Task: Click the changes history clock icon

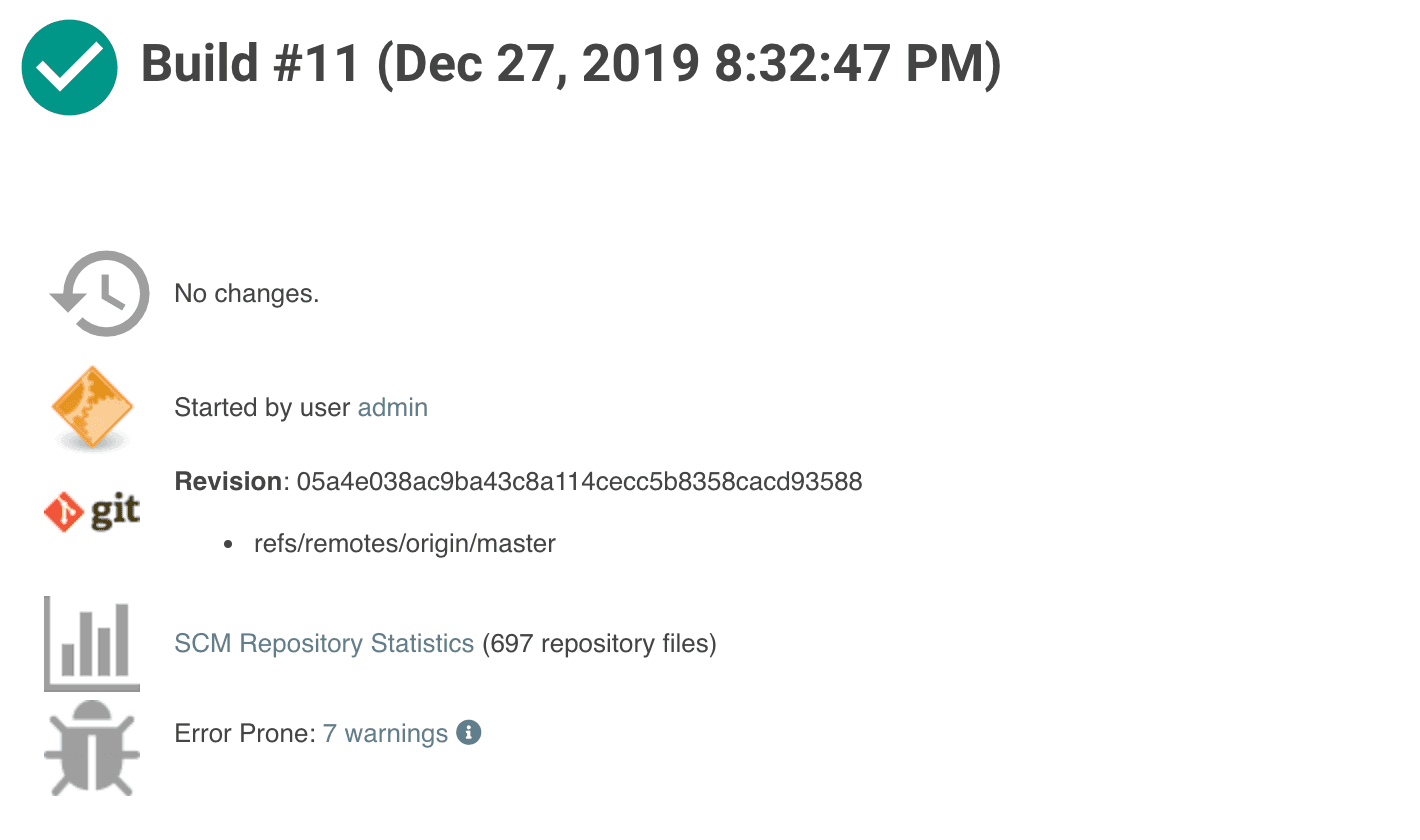Action: [99, 293]
